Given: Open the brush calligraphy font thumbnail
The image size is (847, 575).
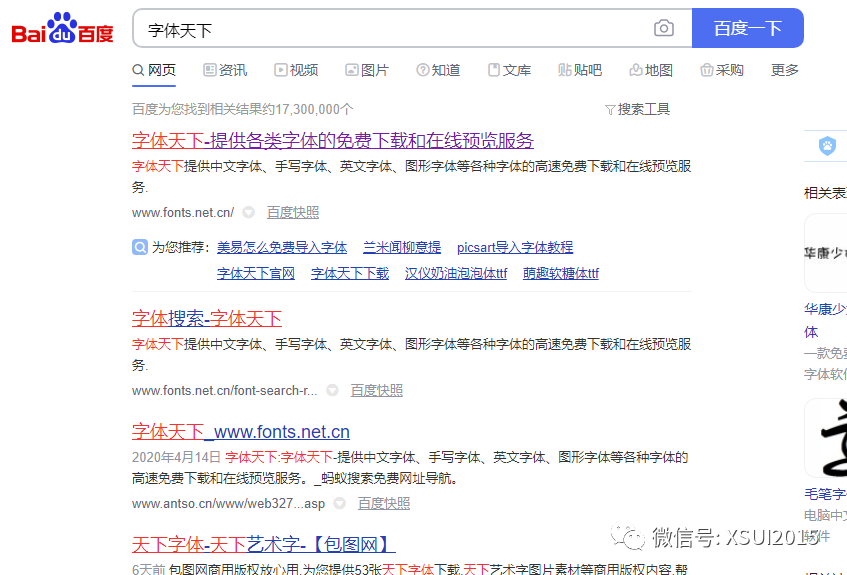Looking at the screenshot, I should (x=825, y=438).
